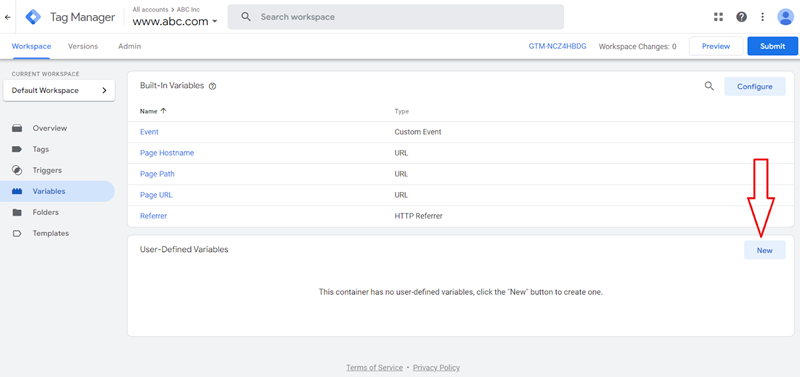
Task: Create a New user-defined variable
Action: click(x=764, y=250)
